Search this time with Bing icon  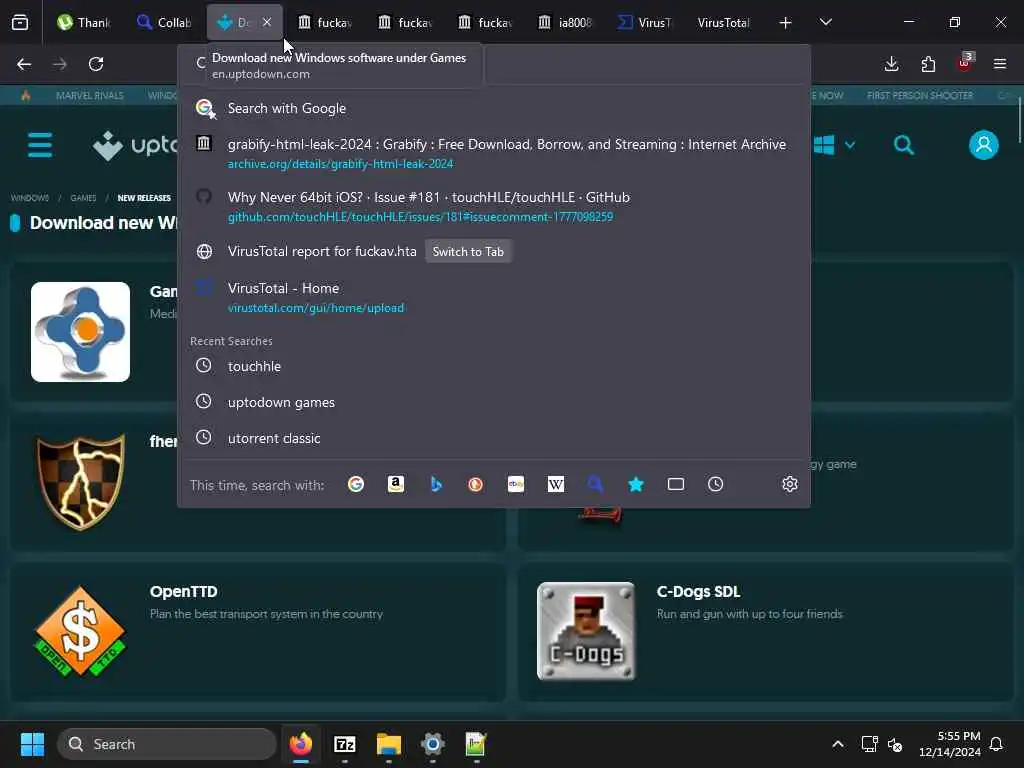[x=436, y=485]
